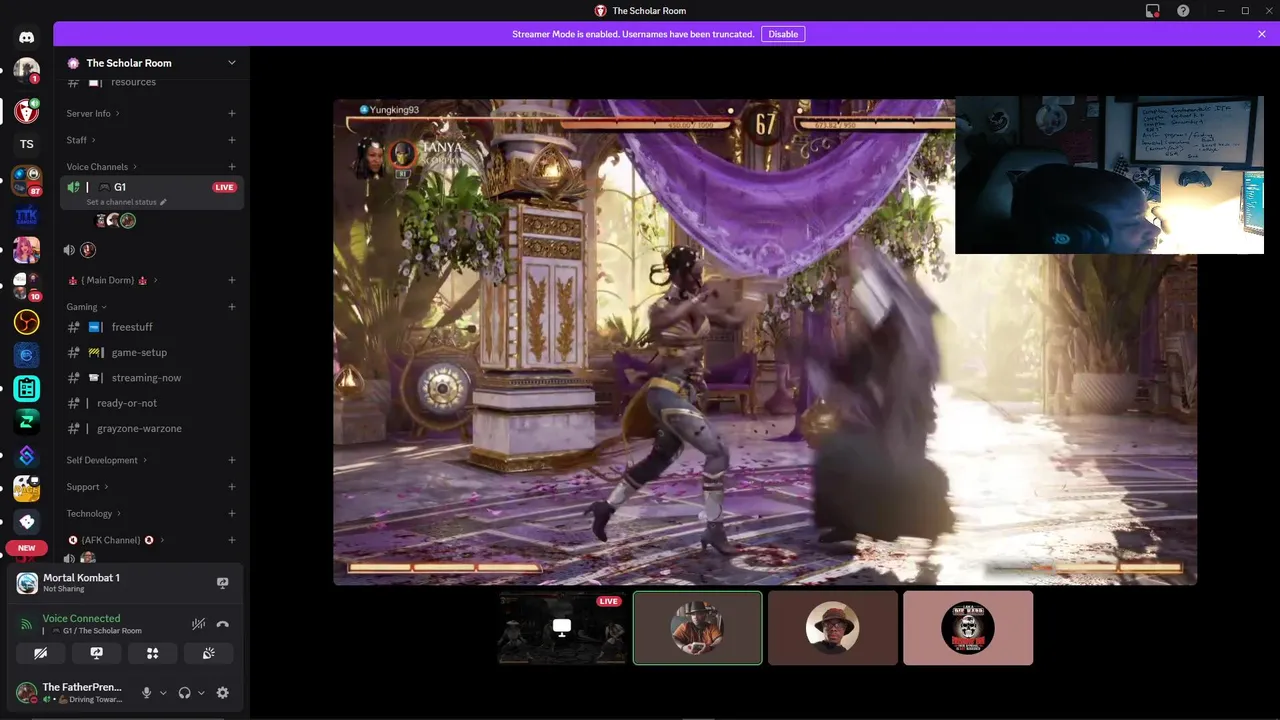Open the Activities launcher button
1280x720 pixels.
pos(153,653)
